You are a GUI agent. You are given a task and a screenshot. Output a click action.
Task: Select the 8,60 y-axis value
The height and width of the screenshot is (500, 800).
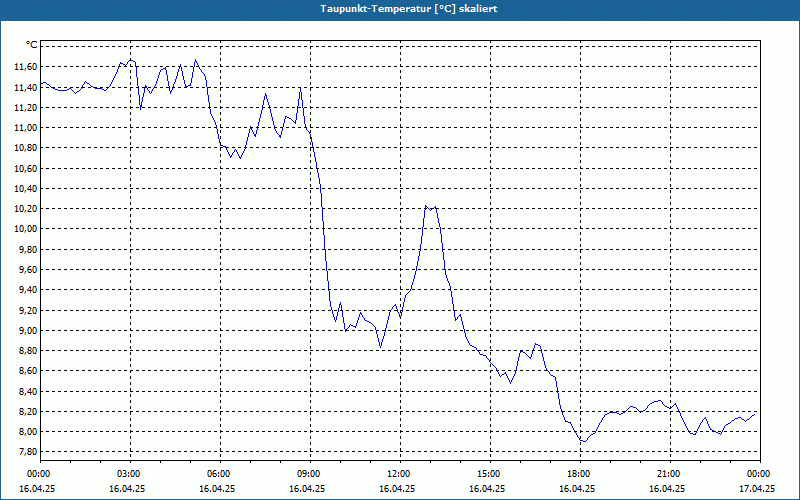coord(29,371)
